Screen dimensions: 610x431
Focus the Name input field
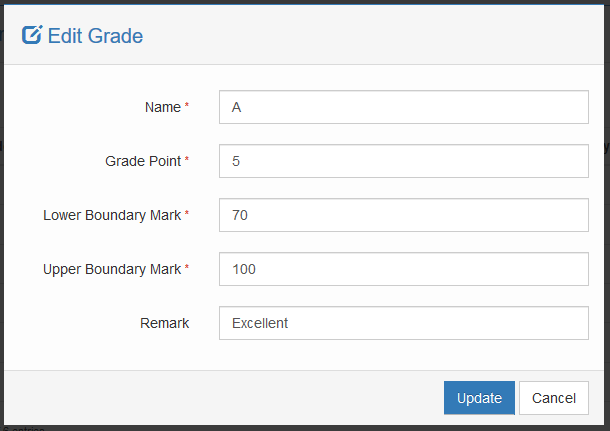pyautogui.click(x=403, y=107)
